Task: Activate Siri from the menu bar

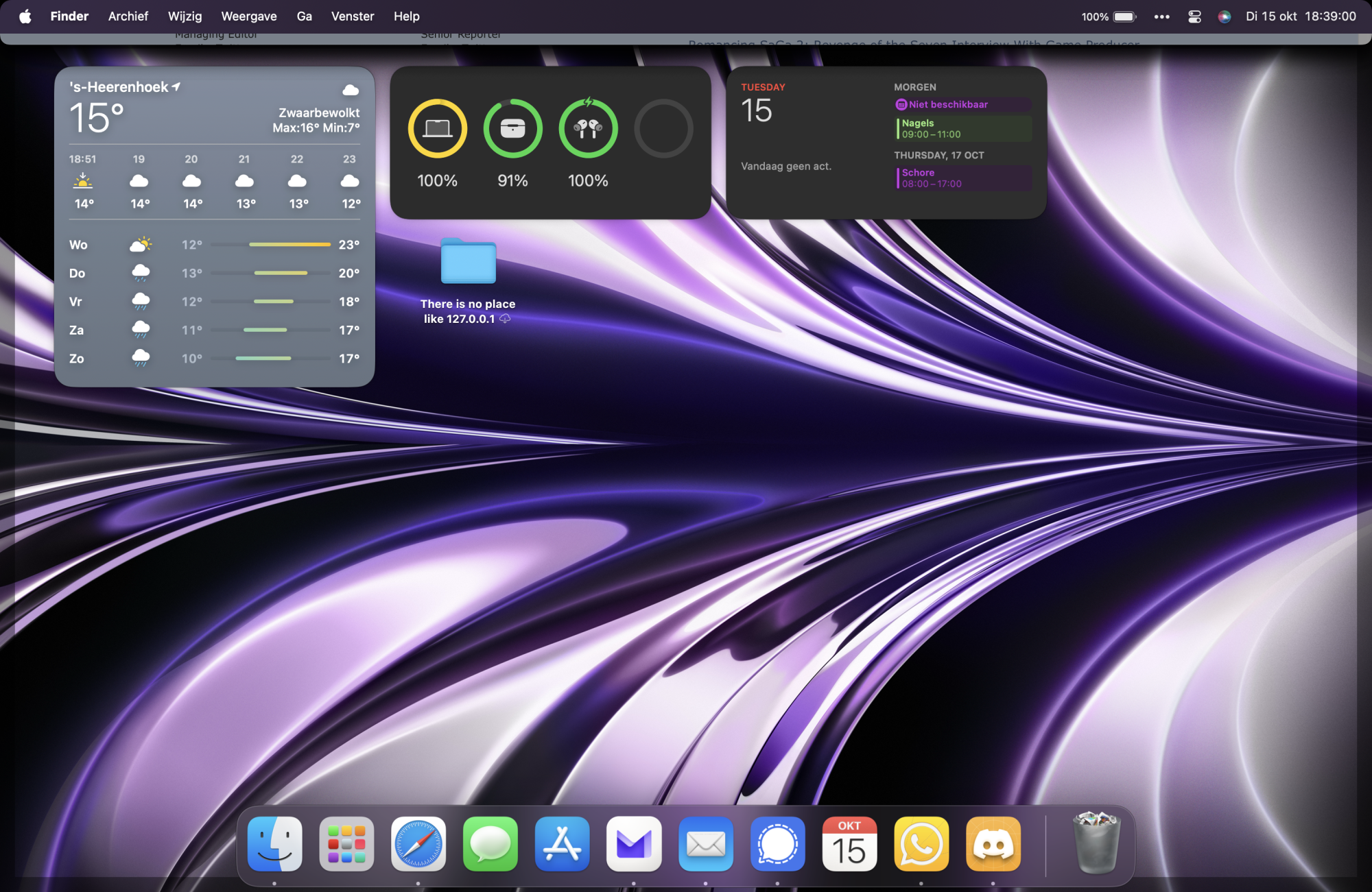Action: tap(1225, 16)
